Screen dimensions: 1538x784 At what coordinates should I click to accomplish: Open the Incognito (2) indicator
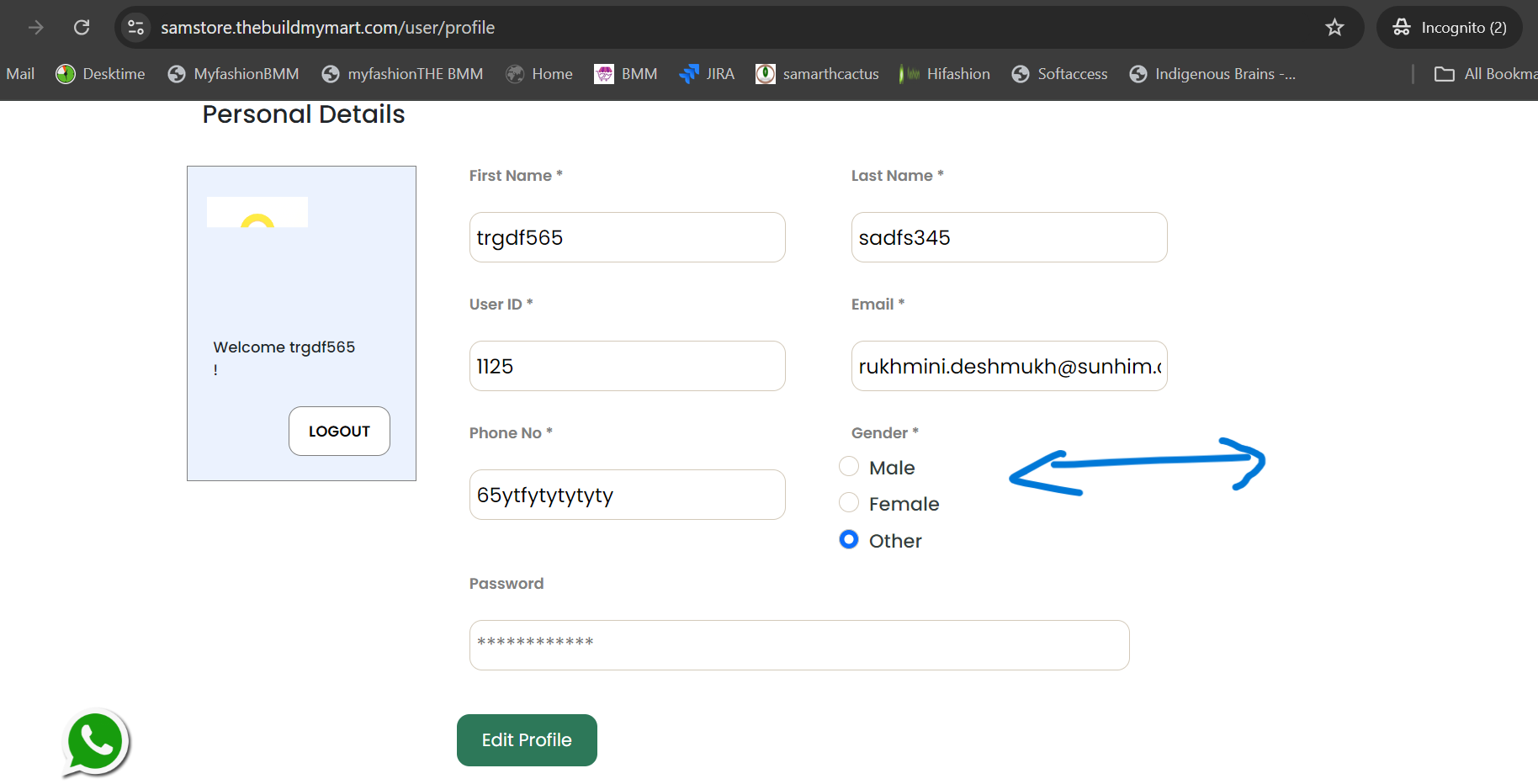coord(1450,28)
